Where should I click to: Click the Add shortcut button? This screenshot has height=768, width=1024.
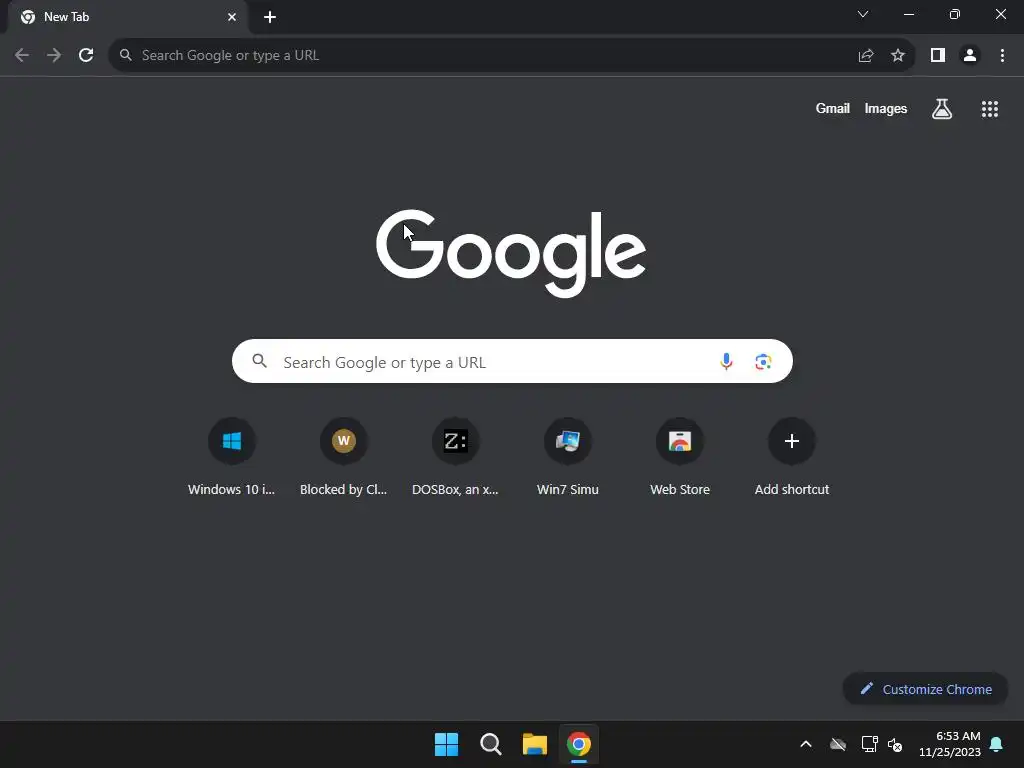(x=792, y=457)
